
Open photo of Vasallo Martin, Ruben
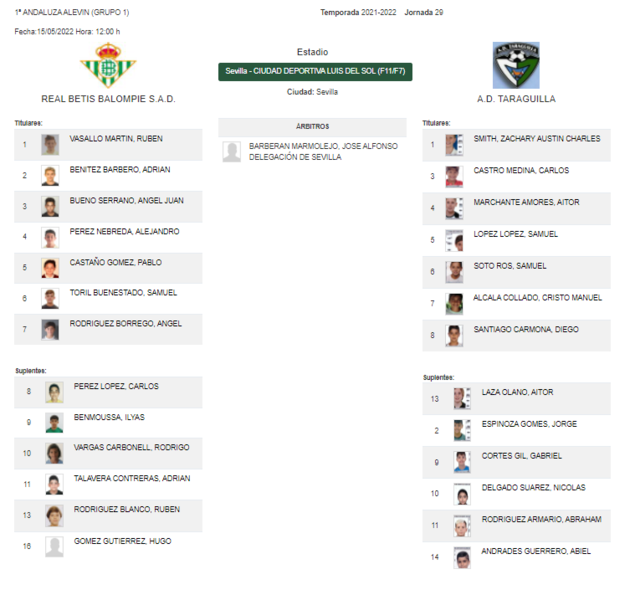[50, 145]
